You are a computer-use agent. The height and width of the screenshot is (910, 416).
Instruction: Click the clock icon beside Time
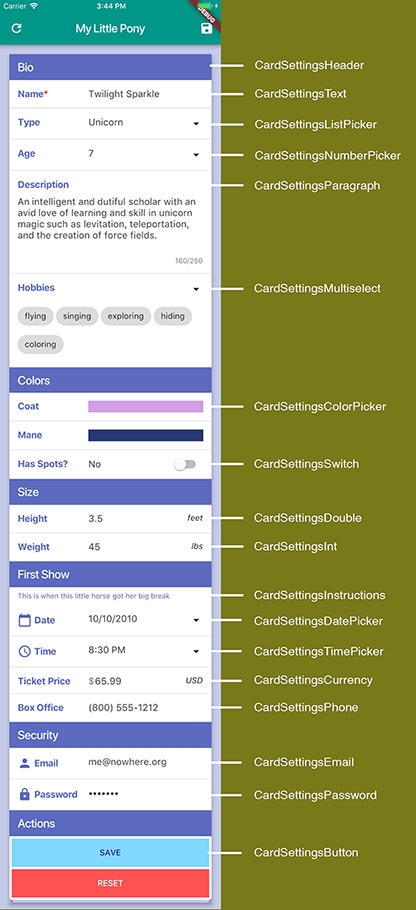point(24,651)
